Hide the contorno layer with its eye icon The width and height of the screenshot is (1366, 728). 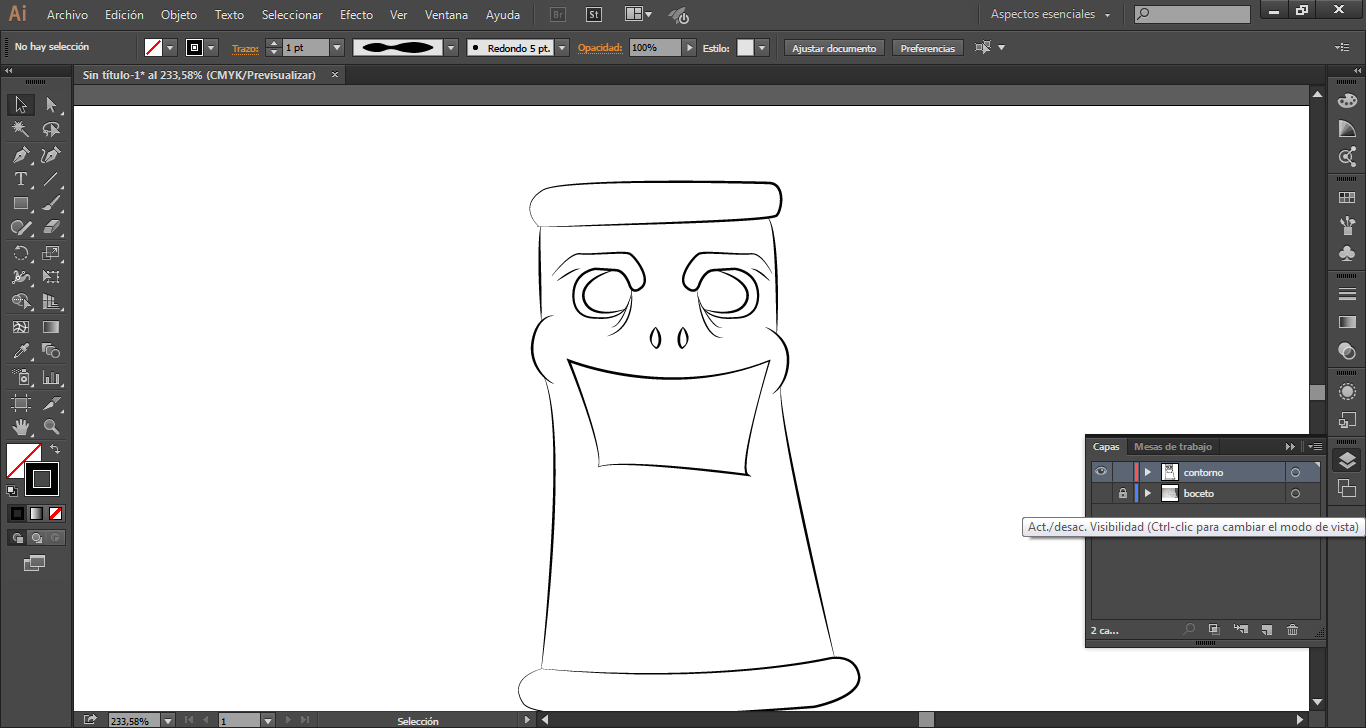(1101, 472)
